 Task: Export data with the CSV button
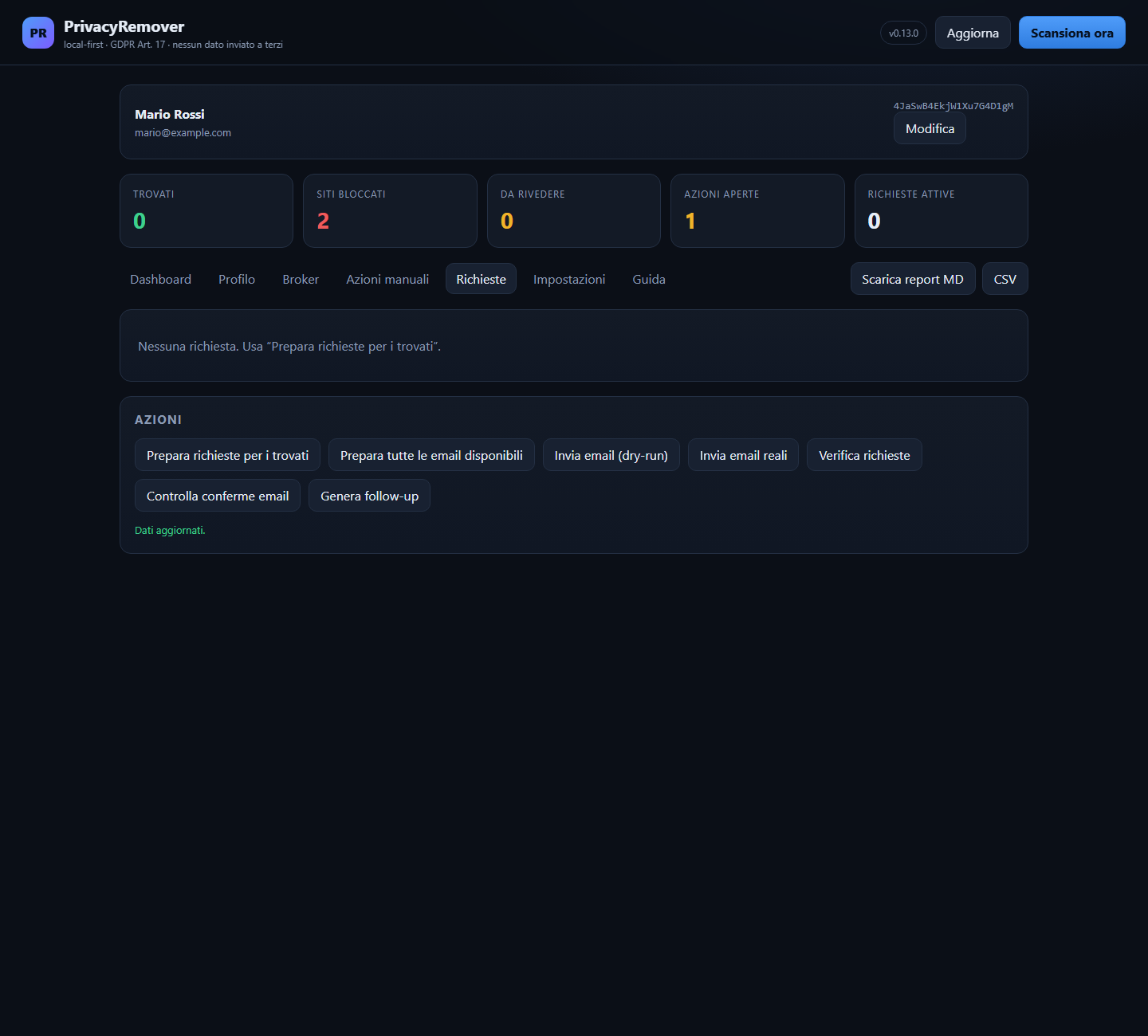pyautogui.click(x=1005, y=279)
